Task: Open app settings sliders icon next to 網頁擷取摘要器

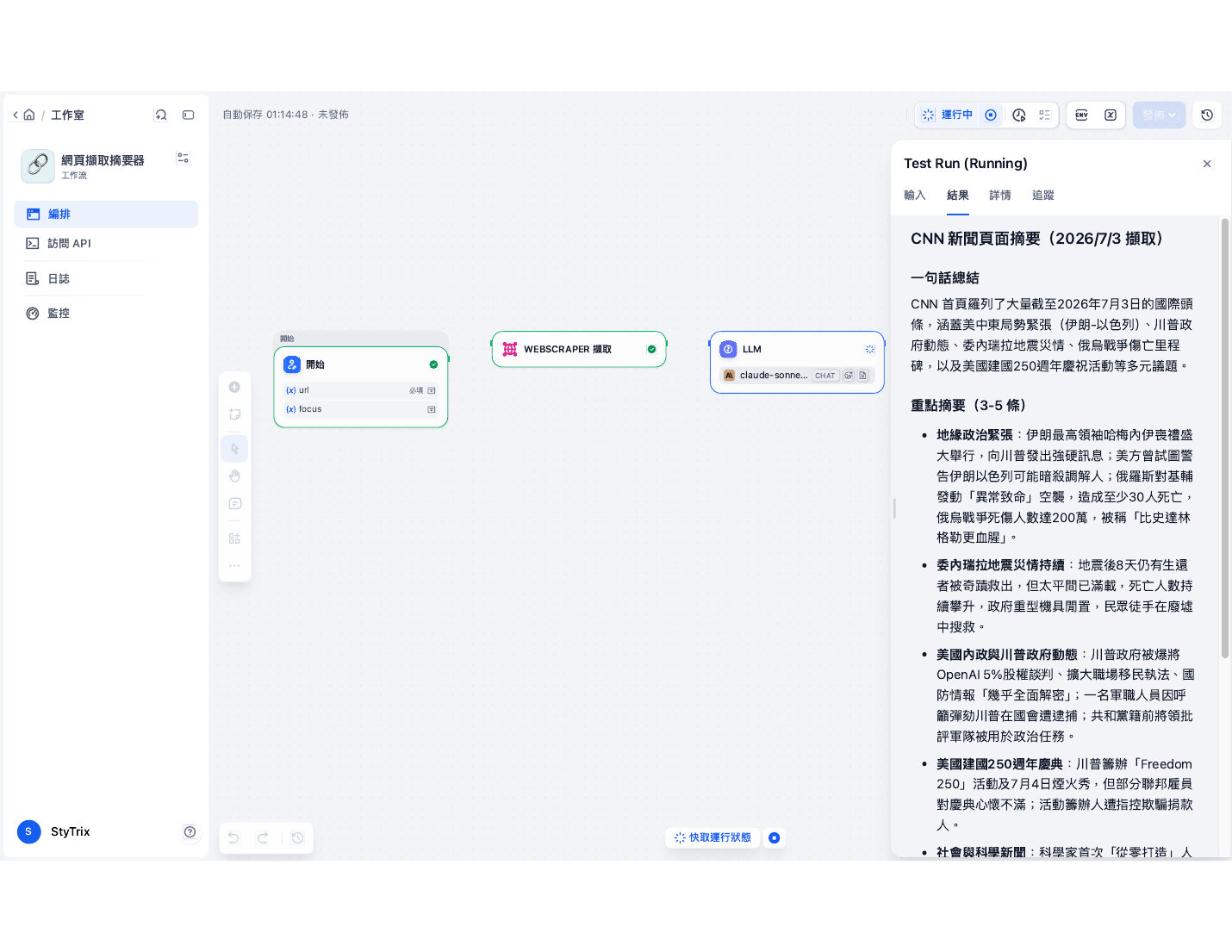Action: pyautogui.click(x=183, y=159)
